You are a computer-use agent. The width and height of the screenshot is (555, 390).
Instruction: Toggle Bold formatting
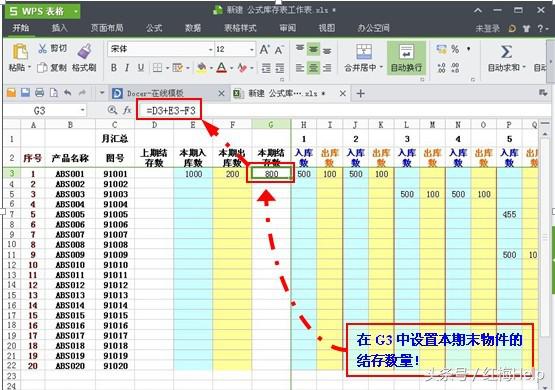click(114, 67)
